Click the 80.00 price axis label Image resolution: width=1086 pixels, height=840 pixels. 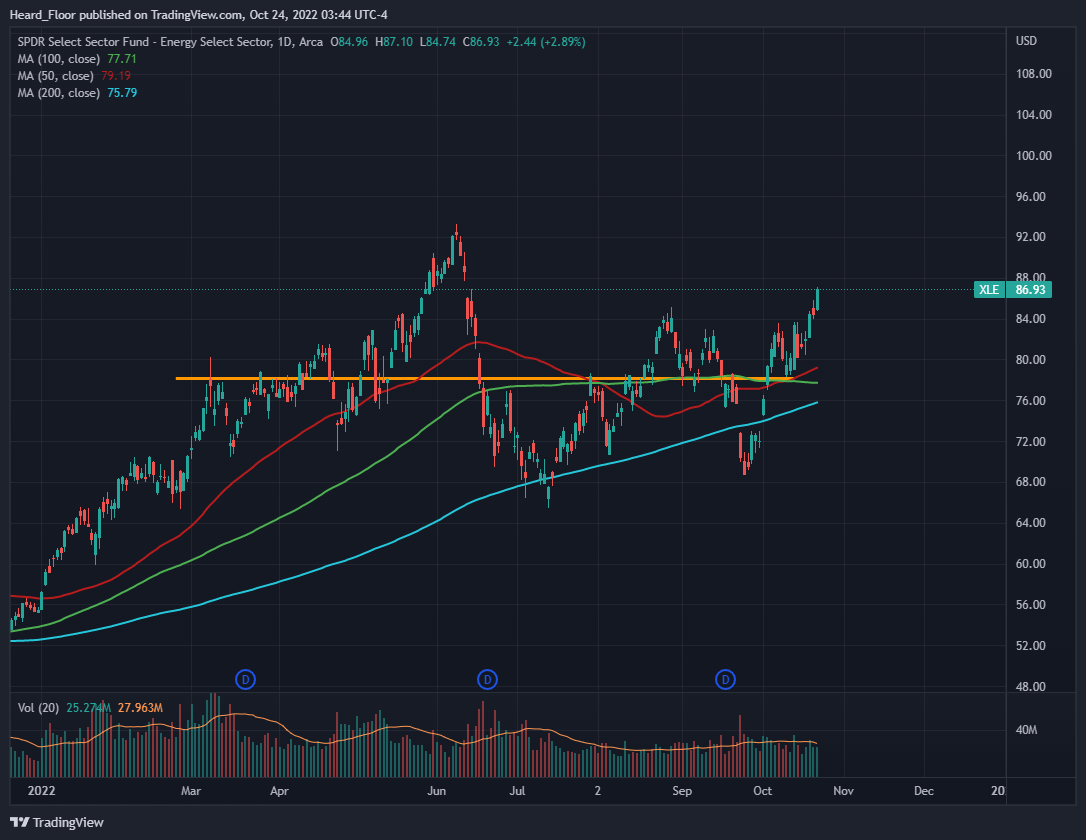pos(1031,359)
